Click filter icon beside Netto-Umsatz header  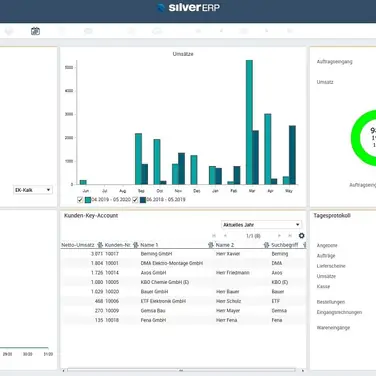tap(100, 245)
